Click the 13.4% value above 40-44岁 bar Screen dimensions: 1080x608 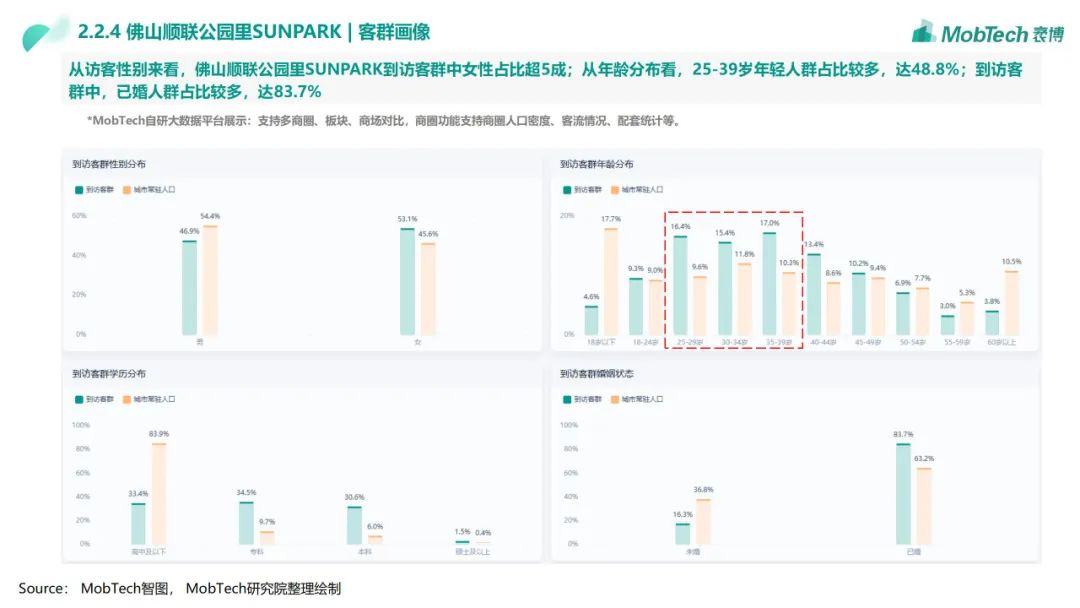point(814,244)
